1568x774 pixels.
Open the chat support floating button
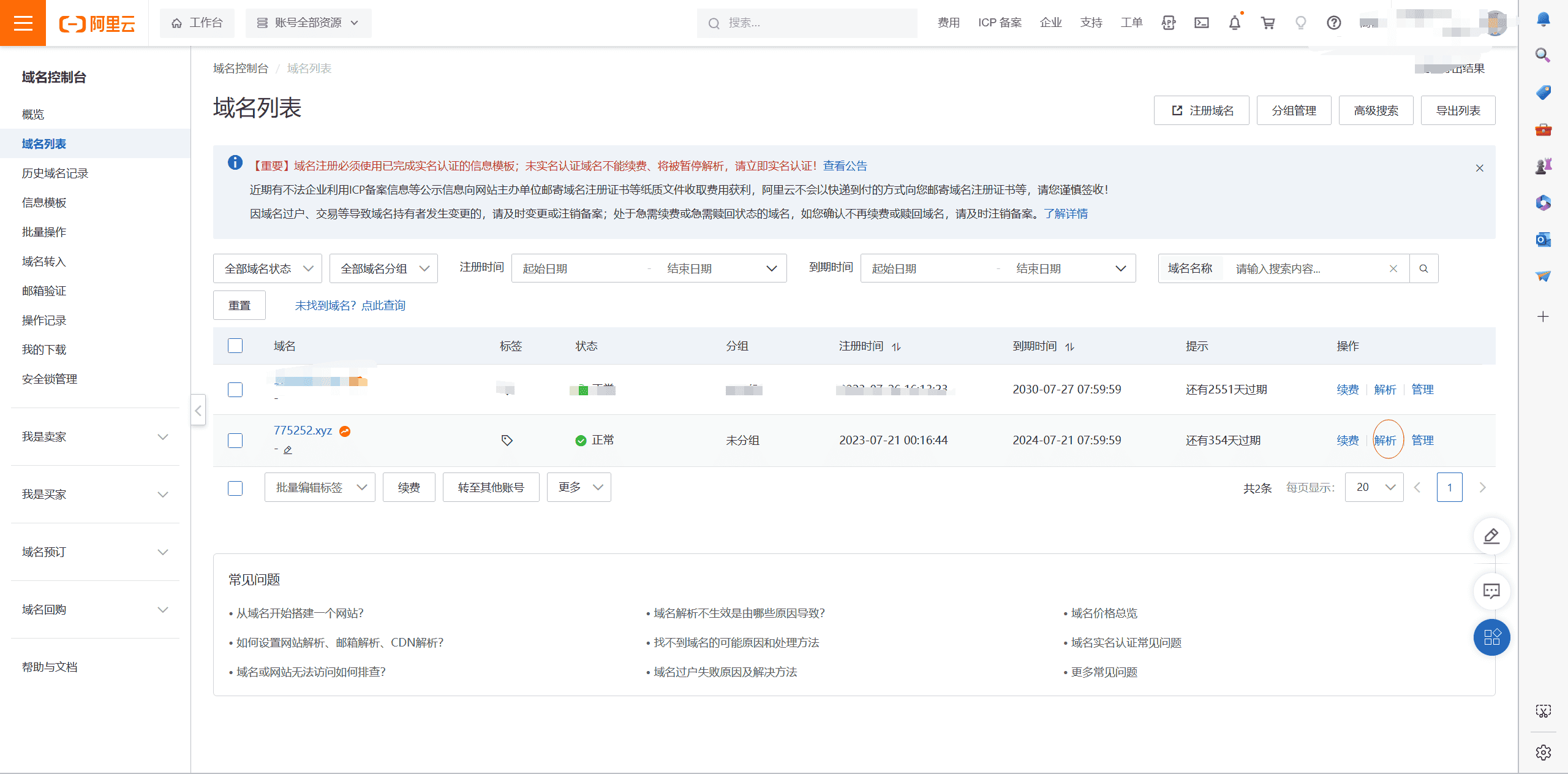click(x=1492, y=591)
